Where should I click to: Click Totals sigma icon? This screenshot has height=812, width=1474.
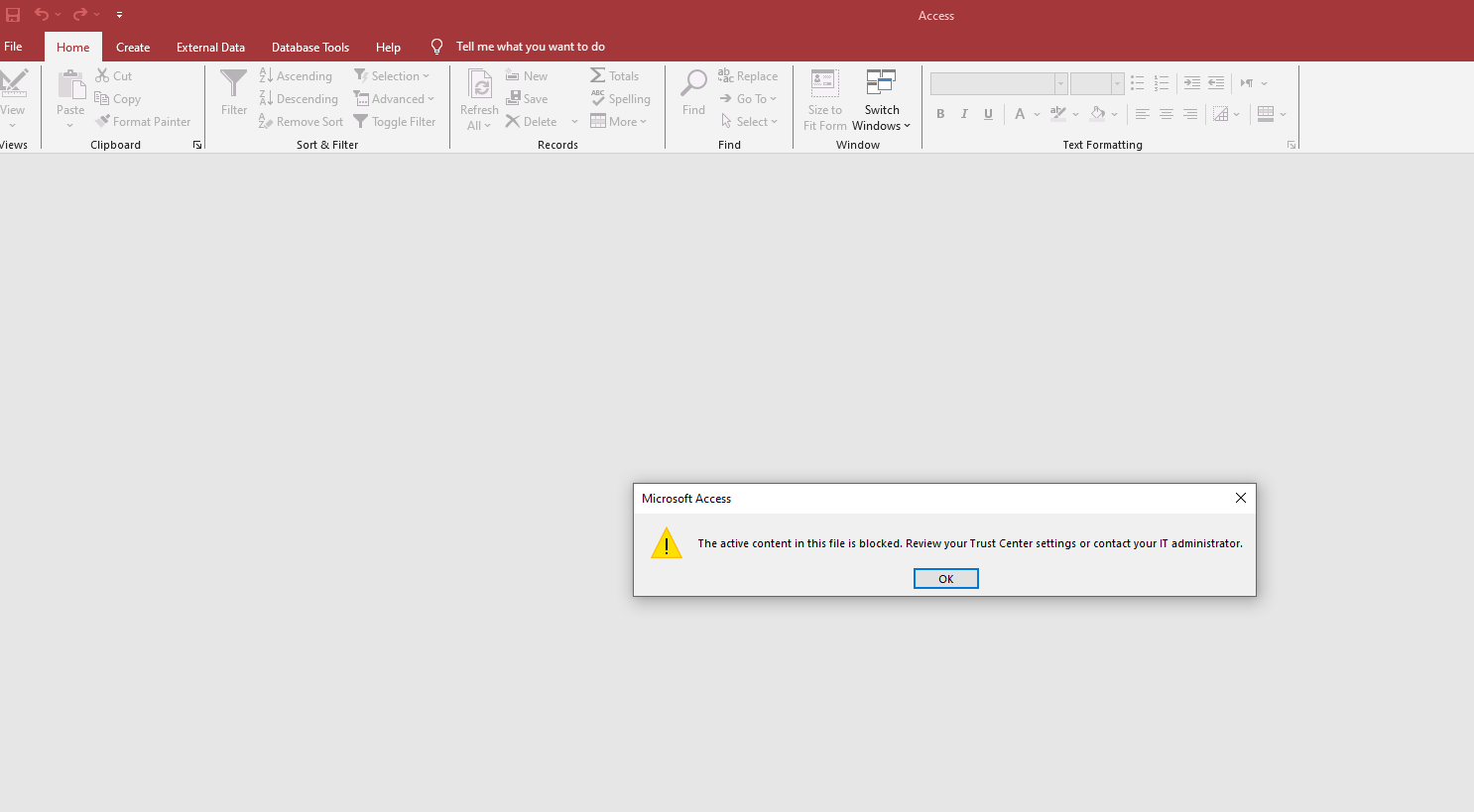598,75
